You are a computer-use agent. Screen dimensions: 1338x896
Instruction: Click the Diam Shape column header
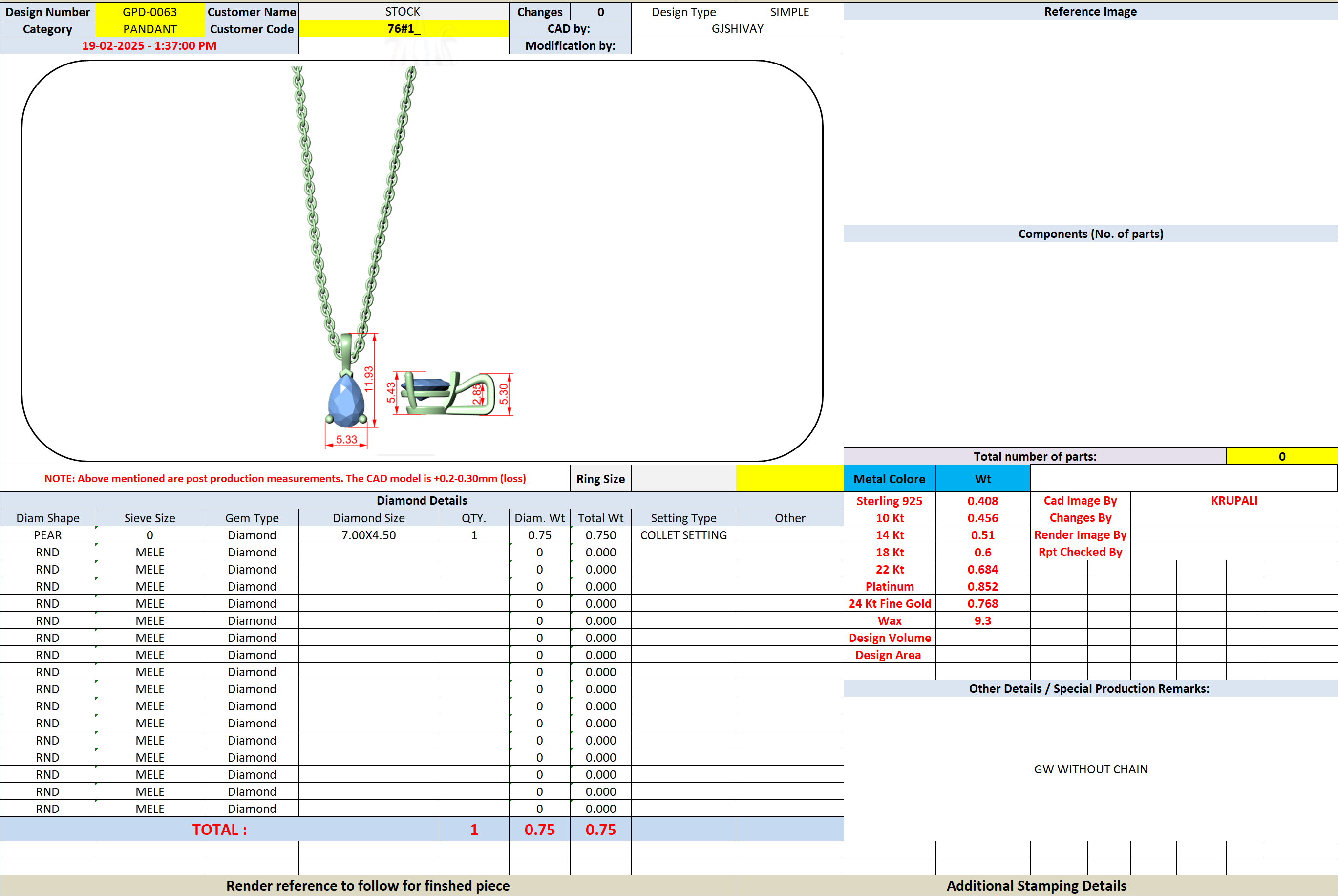click(x=47, y=518)
